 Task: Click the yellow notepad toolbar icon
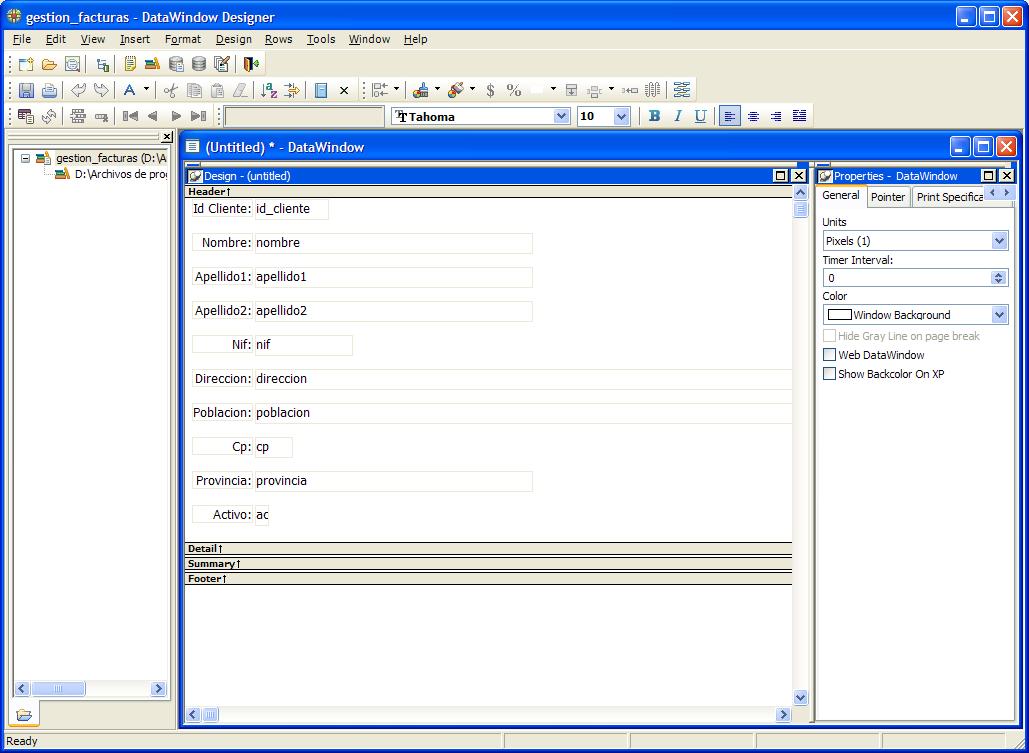[130, 64]
